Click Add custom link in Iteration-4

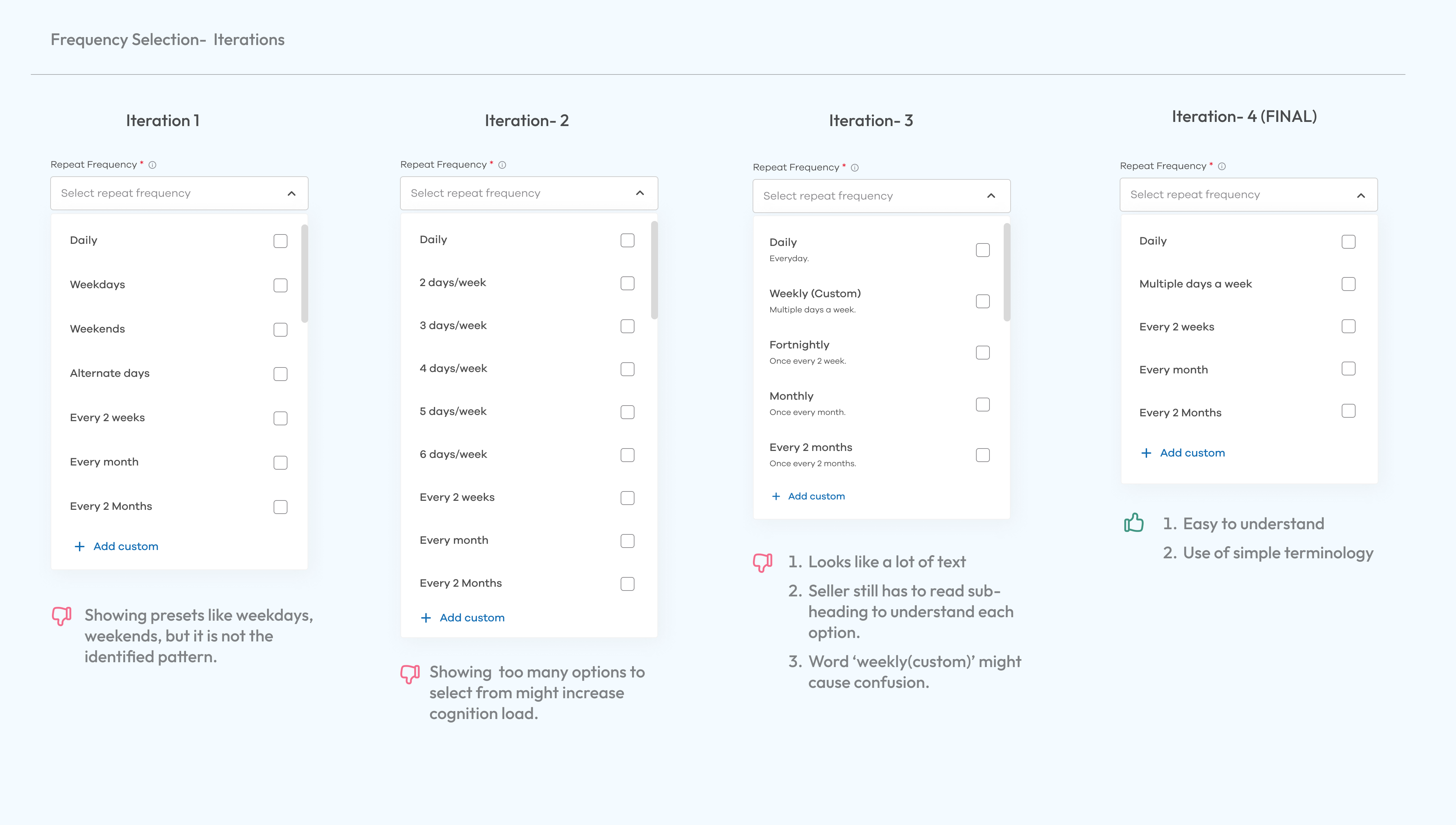1192,453
